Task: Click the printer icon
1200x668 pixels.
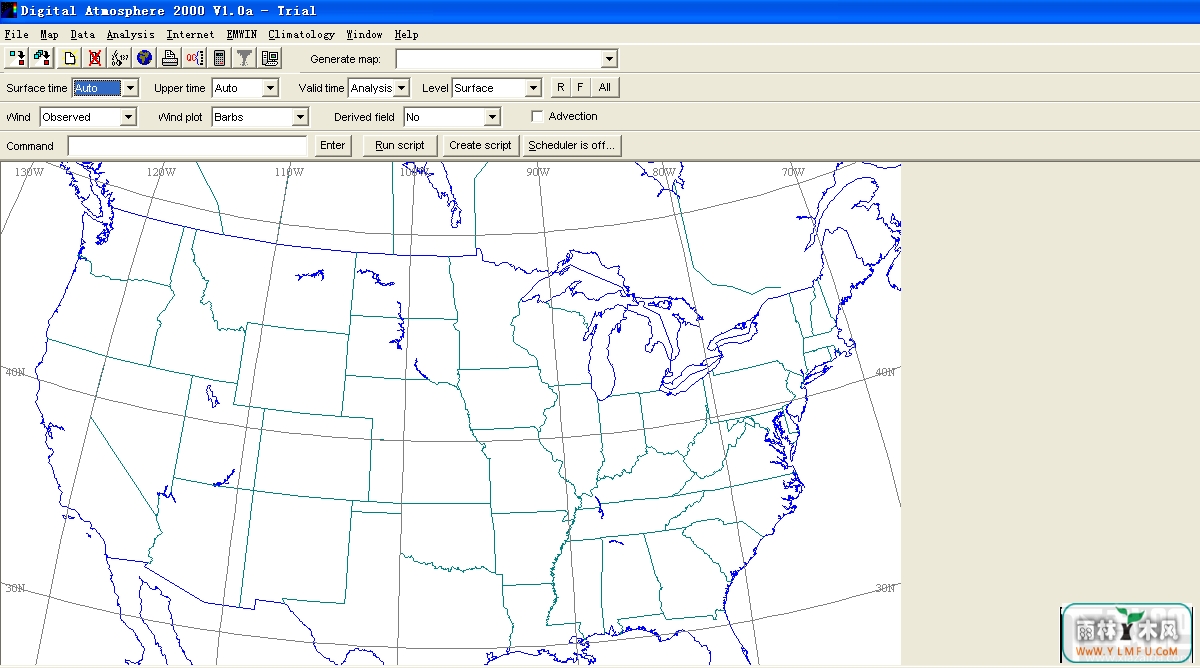Action: (x=170, y=58)
